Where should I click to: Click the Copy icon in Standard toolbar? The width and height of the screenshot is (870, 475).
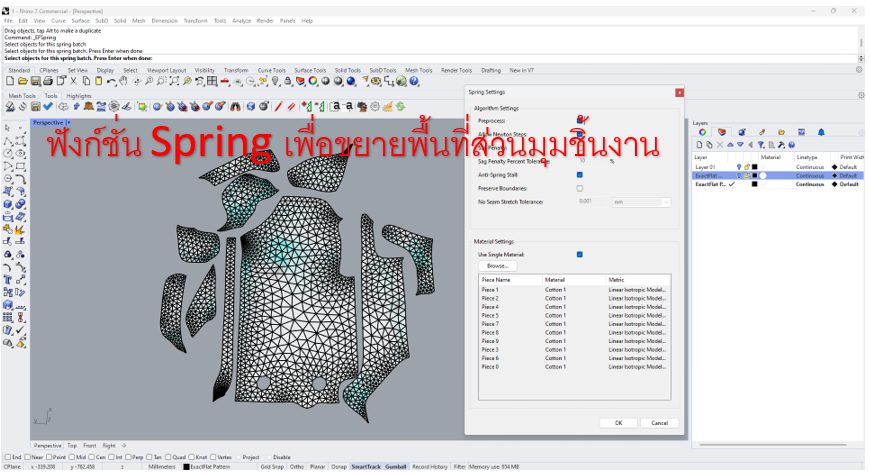pyautogui.click(x=86, y=82)
